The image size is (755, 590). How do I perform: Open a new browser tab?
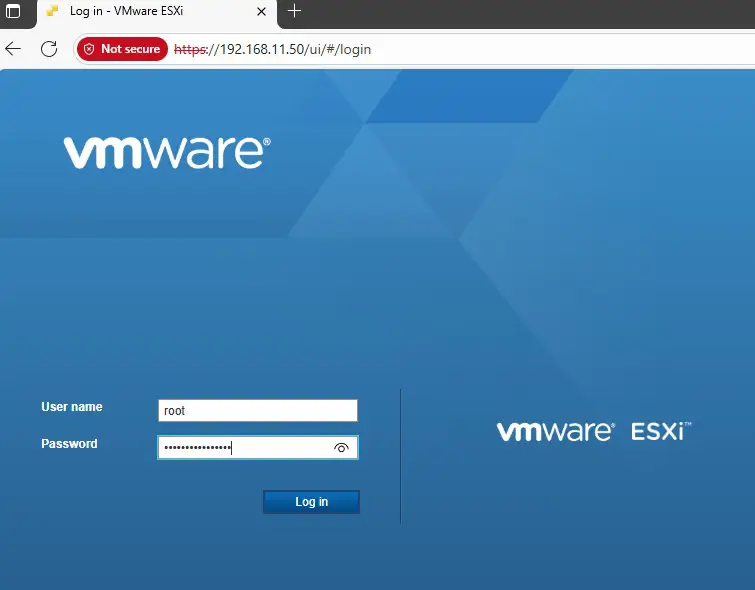(x=294, y=11)
